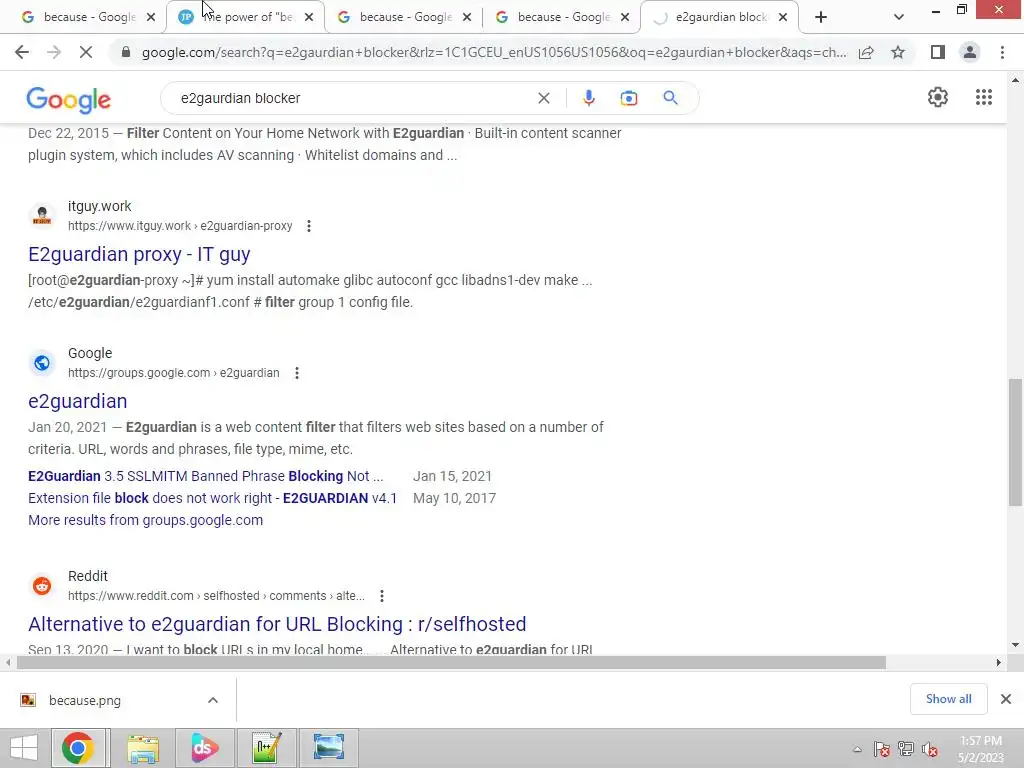Close the 'The power of be...' tab

pyautogui.click(x=309, y=18)
